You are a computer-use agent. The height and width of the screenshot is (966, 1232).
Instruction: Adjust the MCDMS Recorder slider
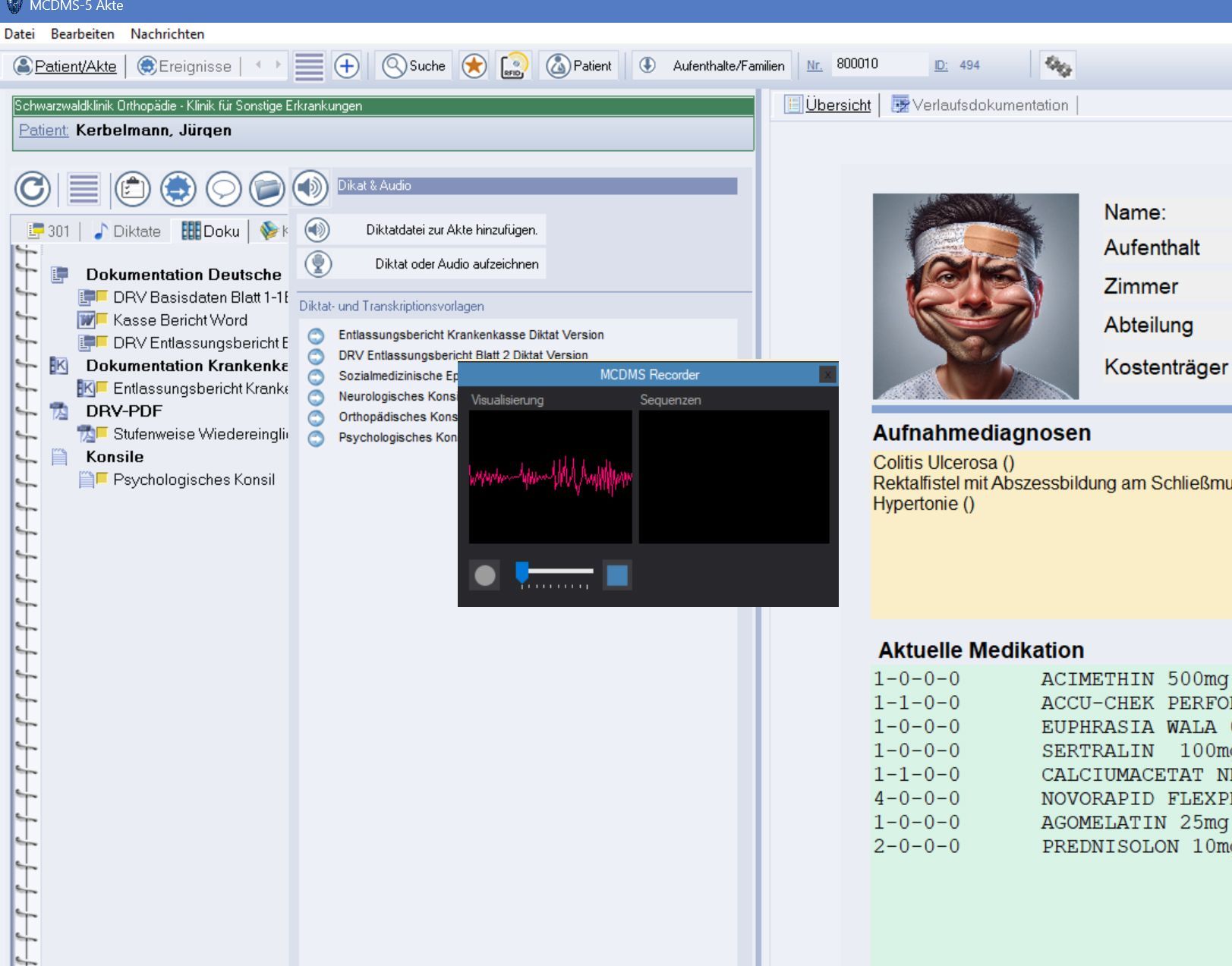pyautogui.click(x=522, y=572)
